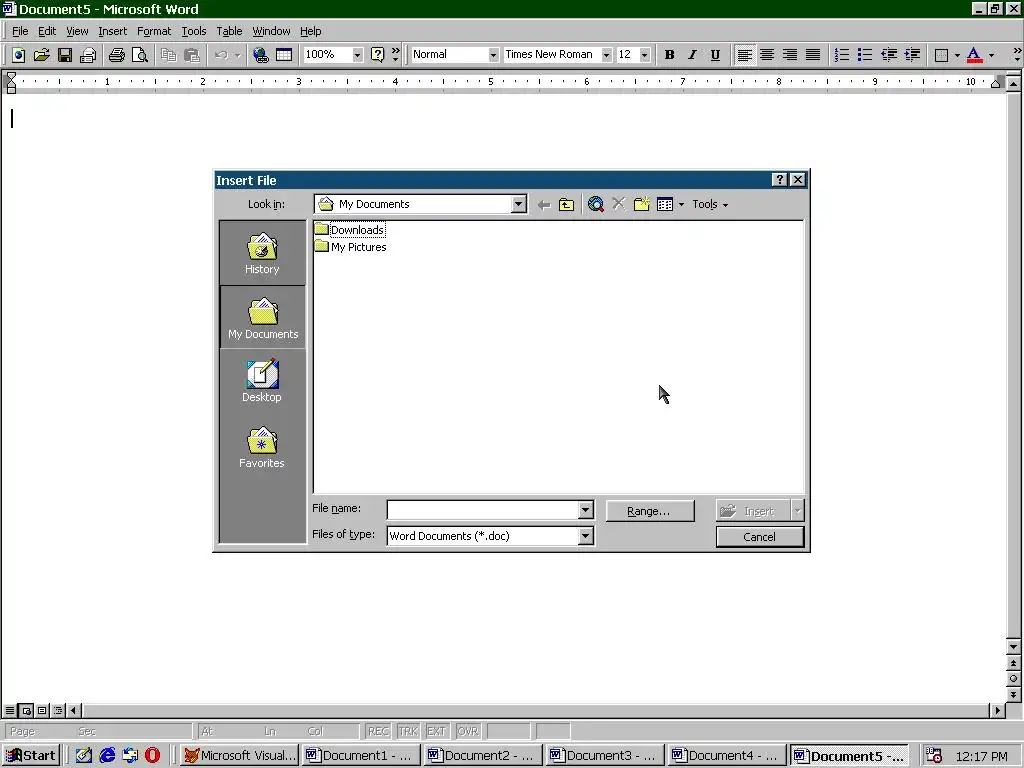This screenshot has height=768, width=1024.
Task: Click the Undo arrow icon
Action: coord(221,55)
